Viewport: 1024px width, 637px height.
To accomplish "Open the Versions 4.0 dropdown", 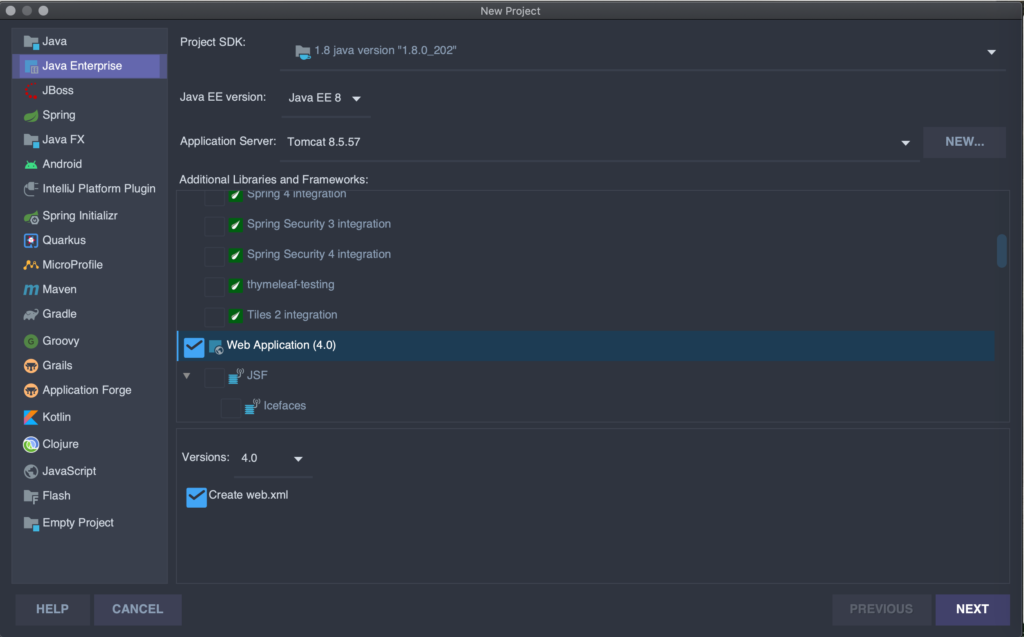I will [x=272, y=459].
